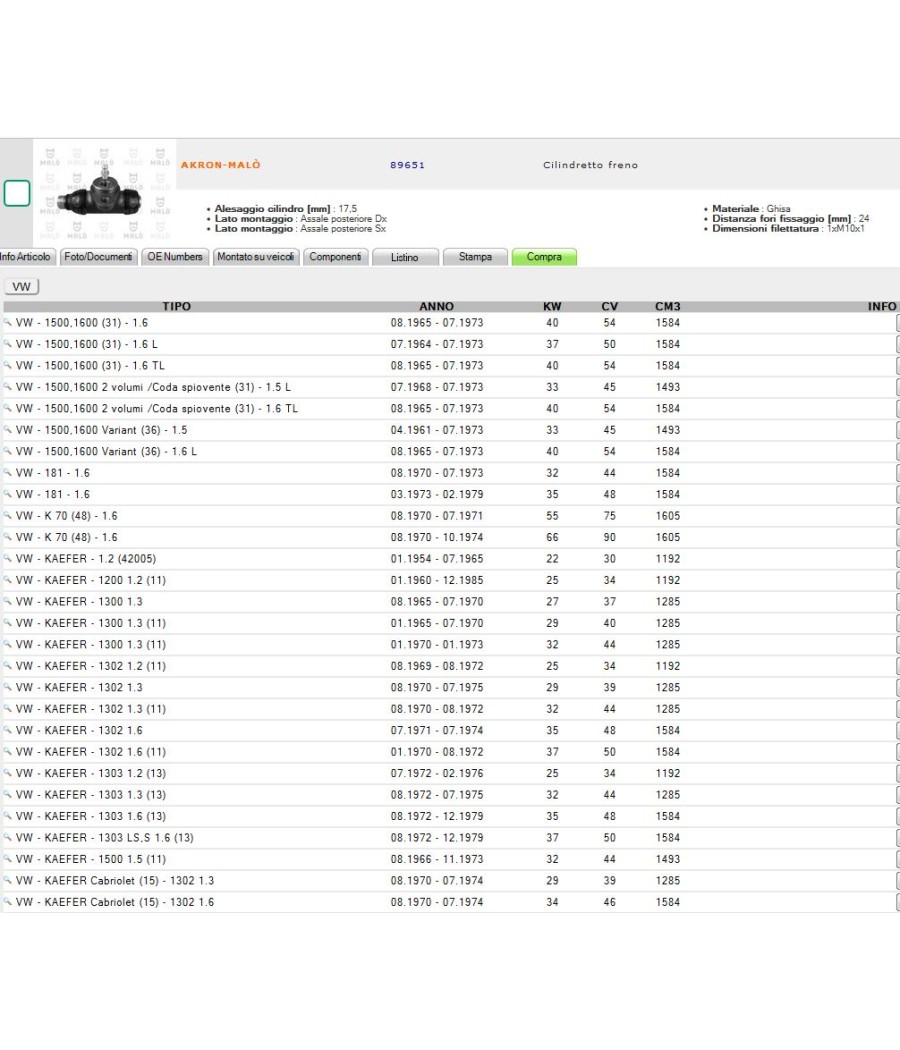The height and width of the screenshot is (1050, 900).
Task: Click magnifier icon for KAEFER - 1500 1.5 (11)
Action: pyautogui.click(x=8, y=858)
